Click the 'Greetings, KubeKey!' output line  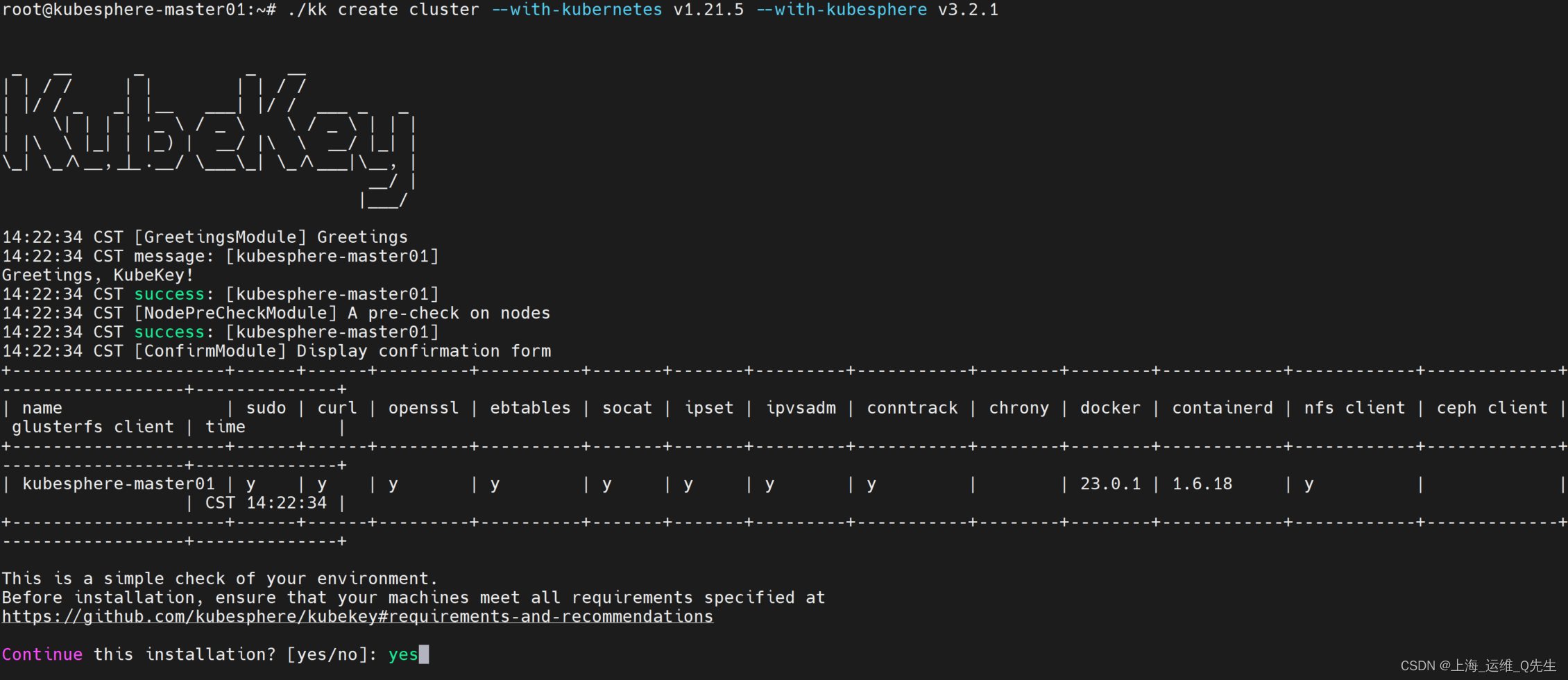coord(98,275)
